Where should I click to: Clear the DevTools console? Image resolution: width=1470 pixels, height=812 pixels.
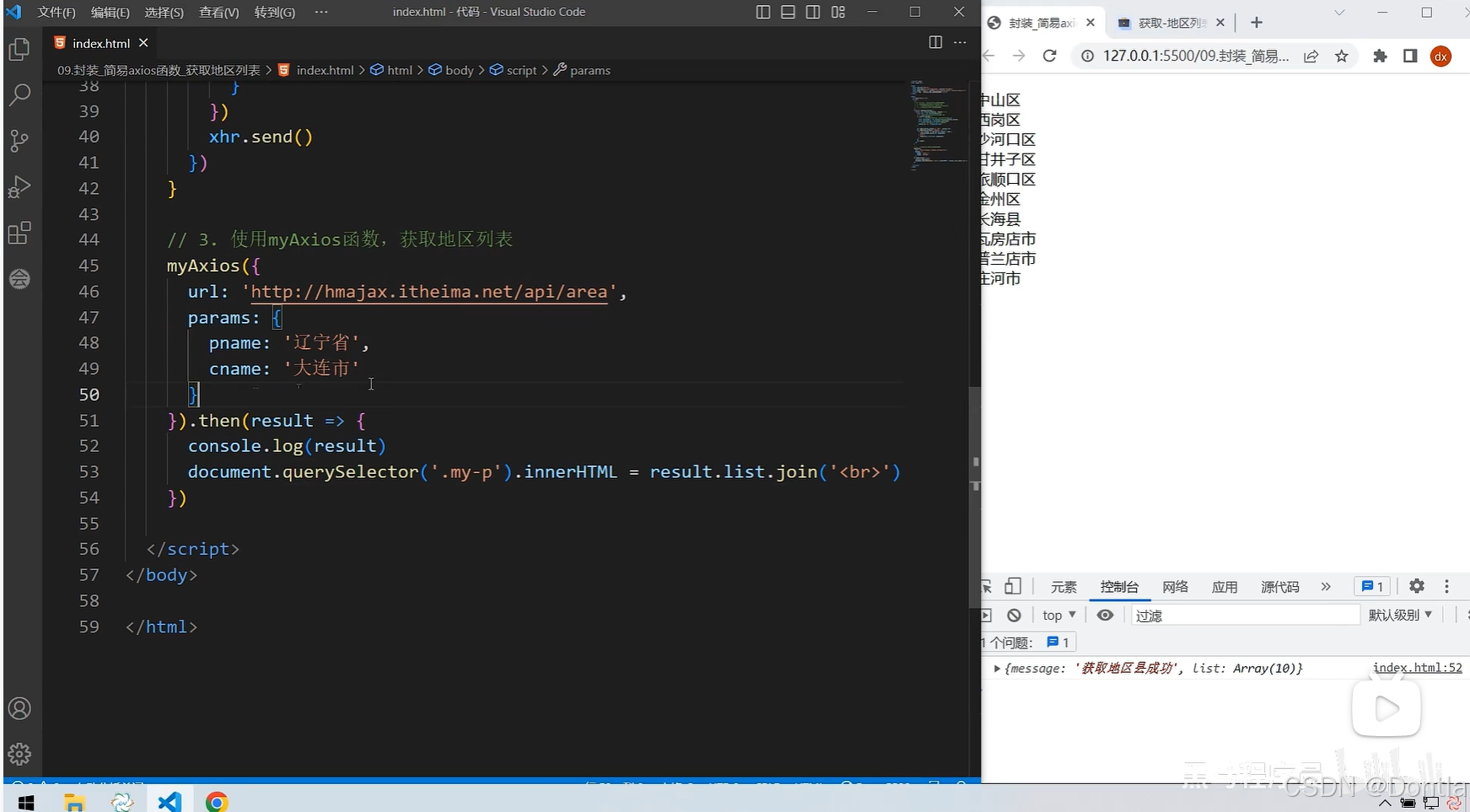[1014, 616]
